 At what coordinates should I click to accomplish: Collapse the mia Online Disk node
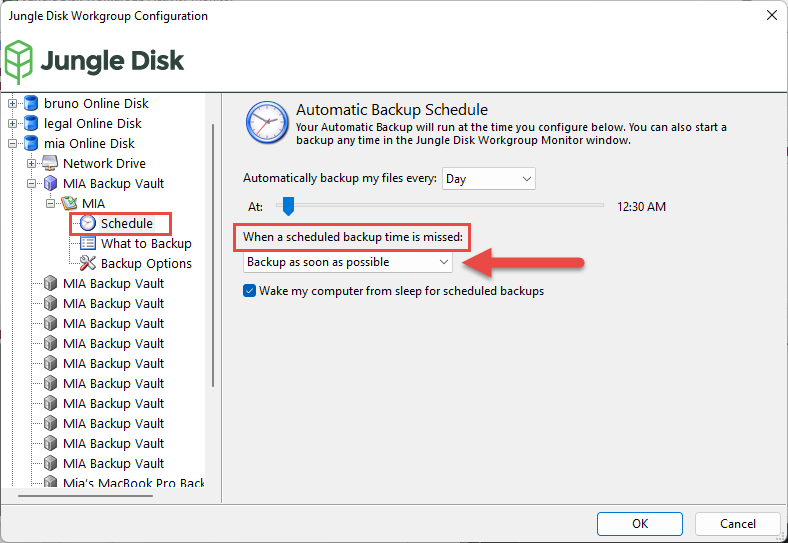click(13, 144)
